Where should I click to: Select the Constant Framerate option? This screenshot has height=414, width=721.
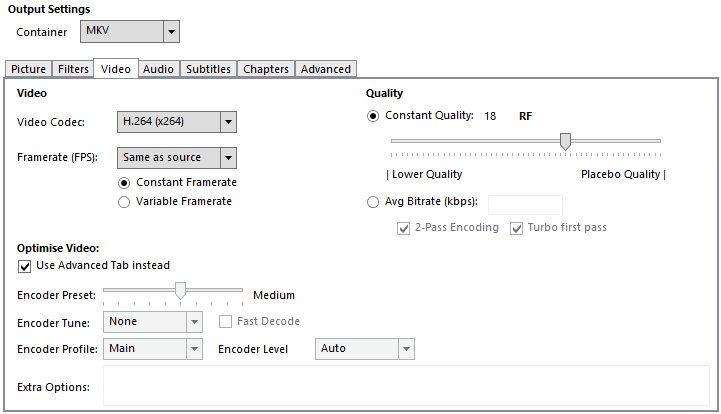click(124, 183)
